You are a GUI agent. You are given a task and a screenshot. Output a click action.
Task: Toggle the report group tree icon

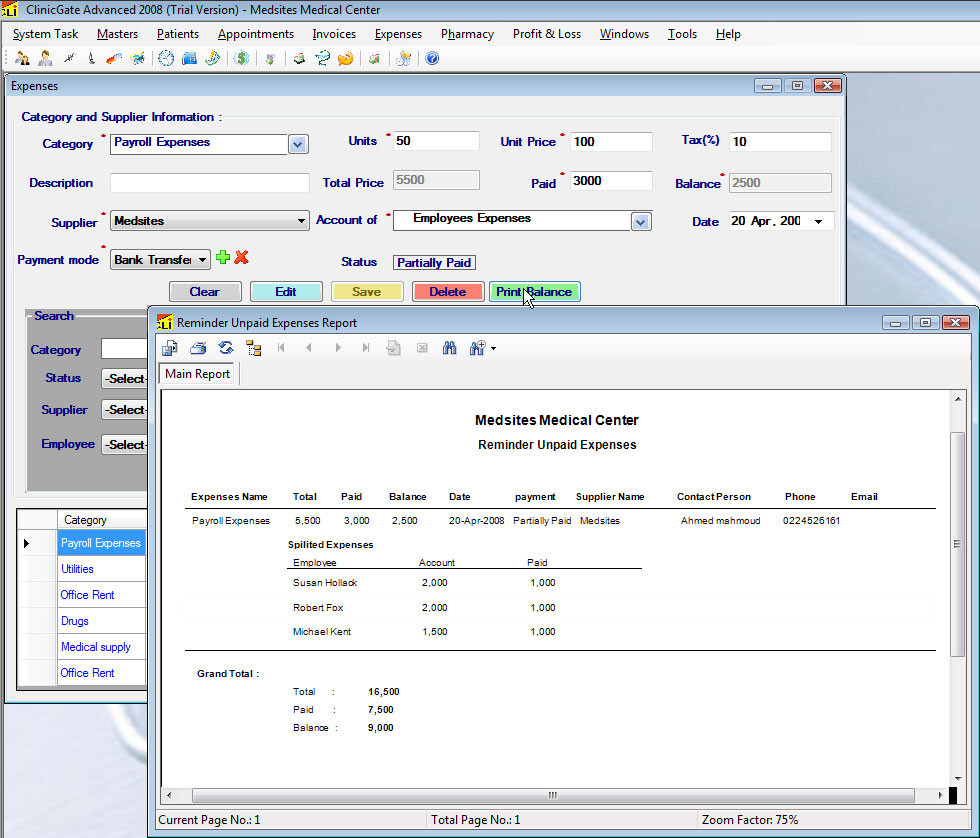coord(254,348)
